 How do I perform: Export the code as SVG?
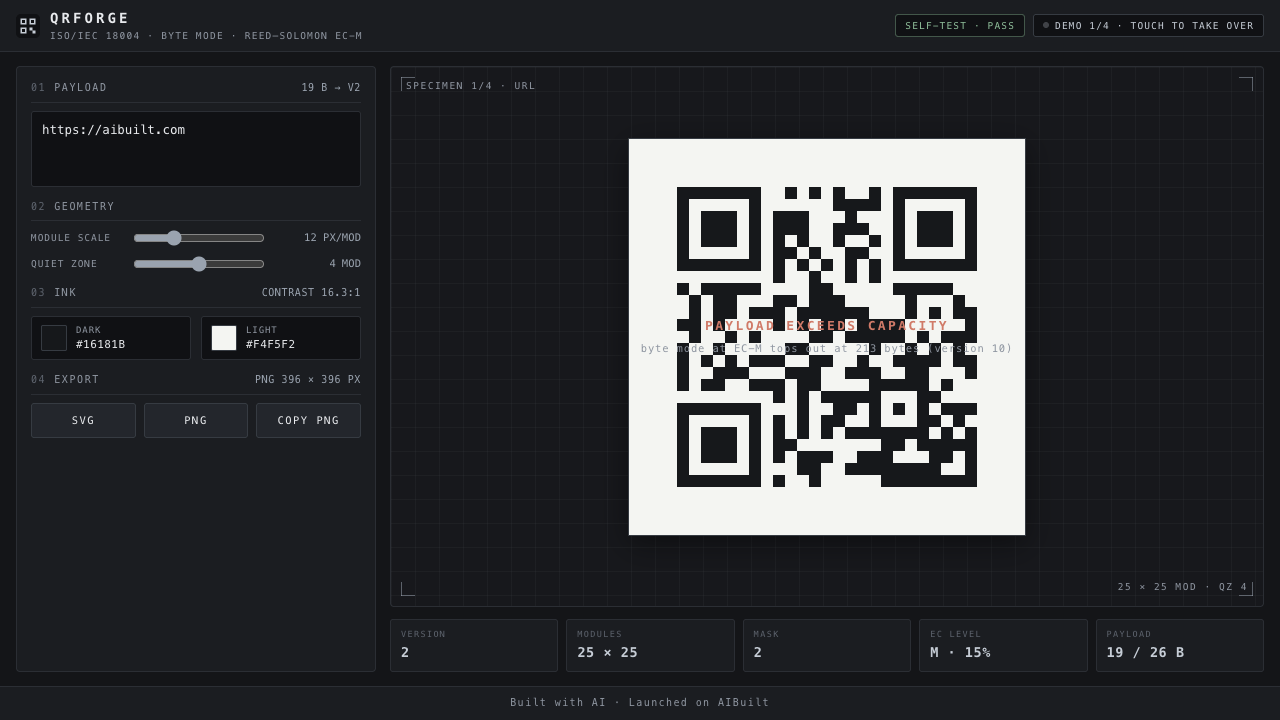[83, 421]
